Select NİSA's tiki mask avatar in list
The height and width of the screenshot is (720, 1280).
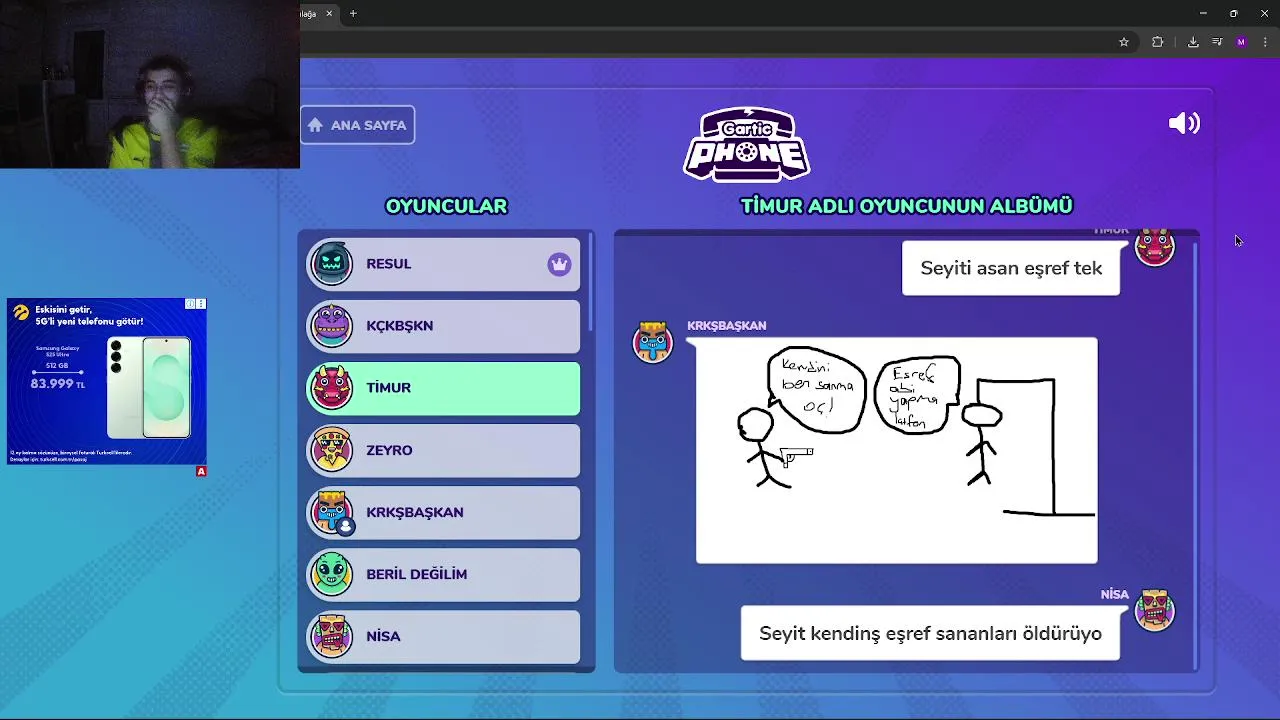pyautogui.click(x=332, y=636)
